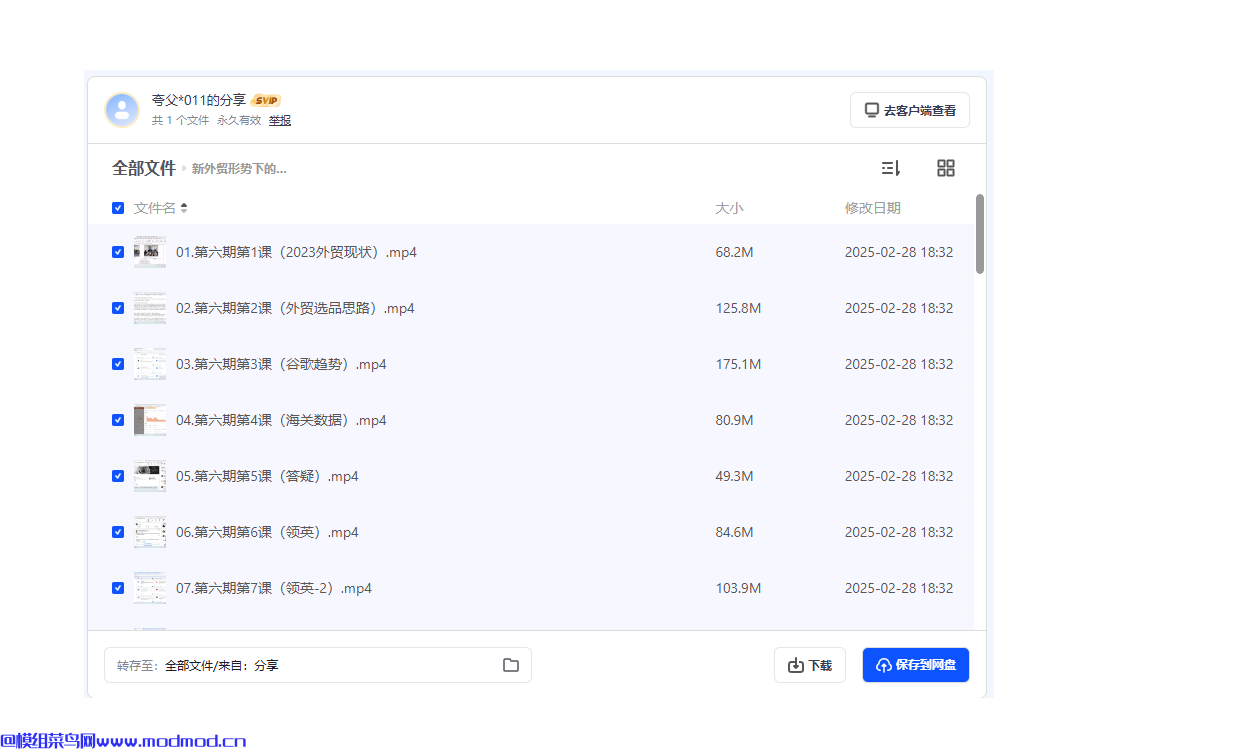The width and height of the screenshot is (1246, 749).
Task: Click breadcrumb 新外贸形势下的...
Action: click(x=239, y=168)
